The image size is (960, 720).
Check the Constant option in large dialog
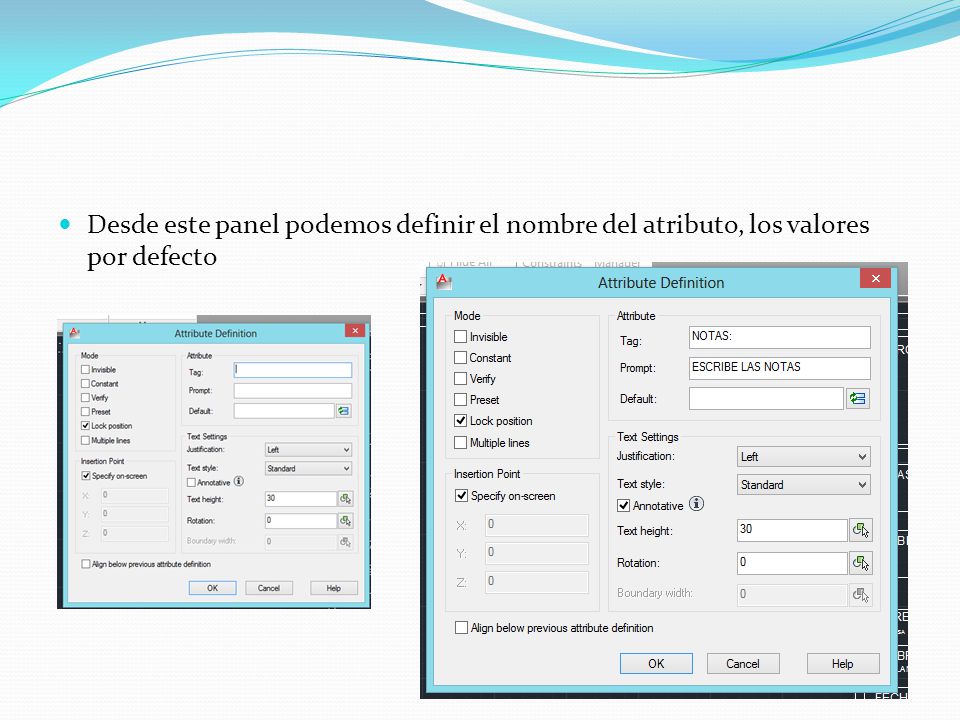tap(460, 358)
